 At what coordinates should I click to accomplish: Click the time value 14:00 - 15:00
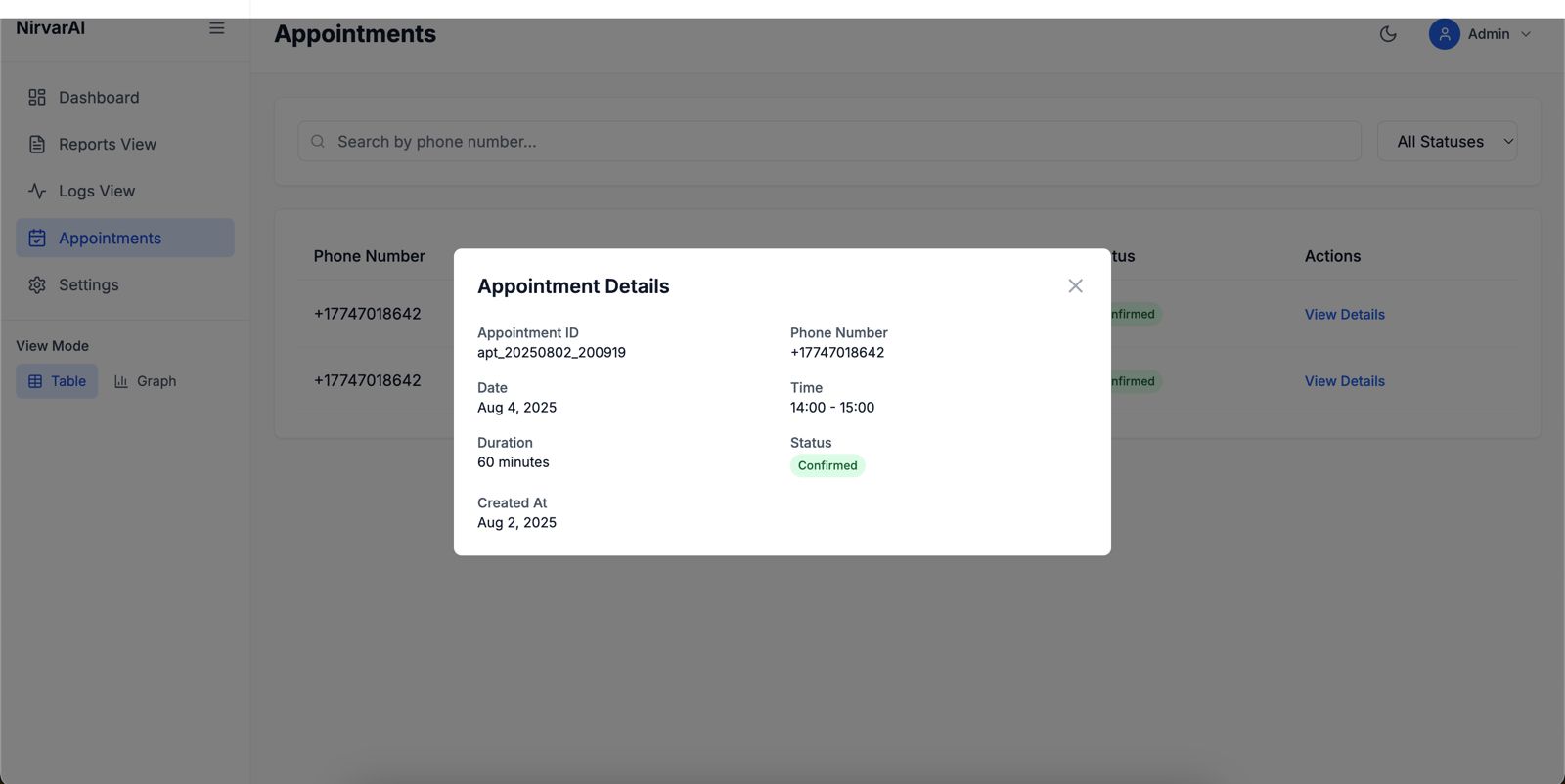pos(832,408)
